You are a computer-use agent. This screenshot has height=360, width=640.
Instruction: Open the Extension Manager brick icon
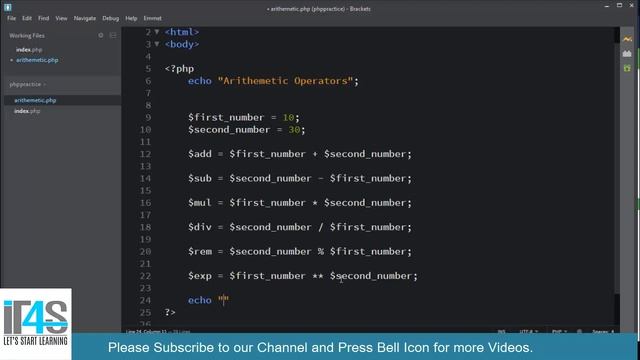pyautogui.click(x=627, y=53)
